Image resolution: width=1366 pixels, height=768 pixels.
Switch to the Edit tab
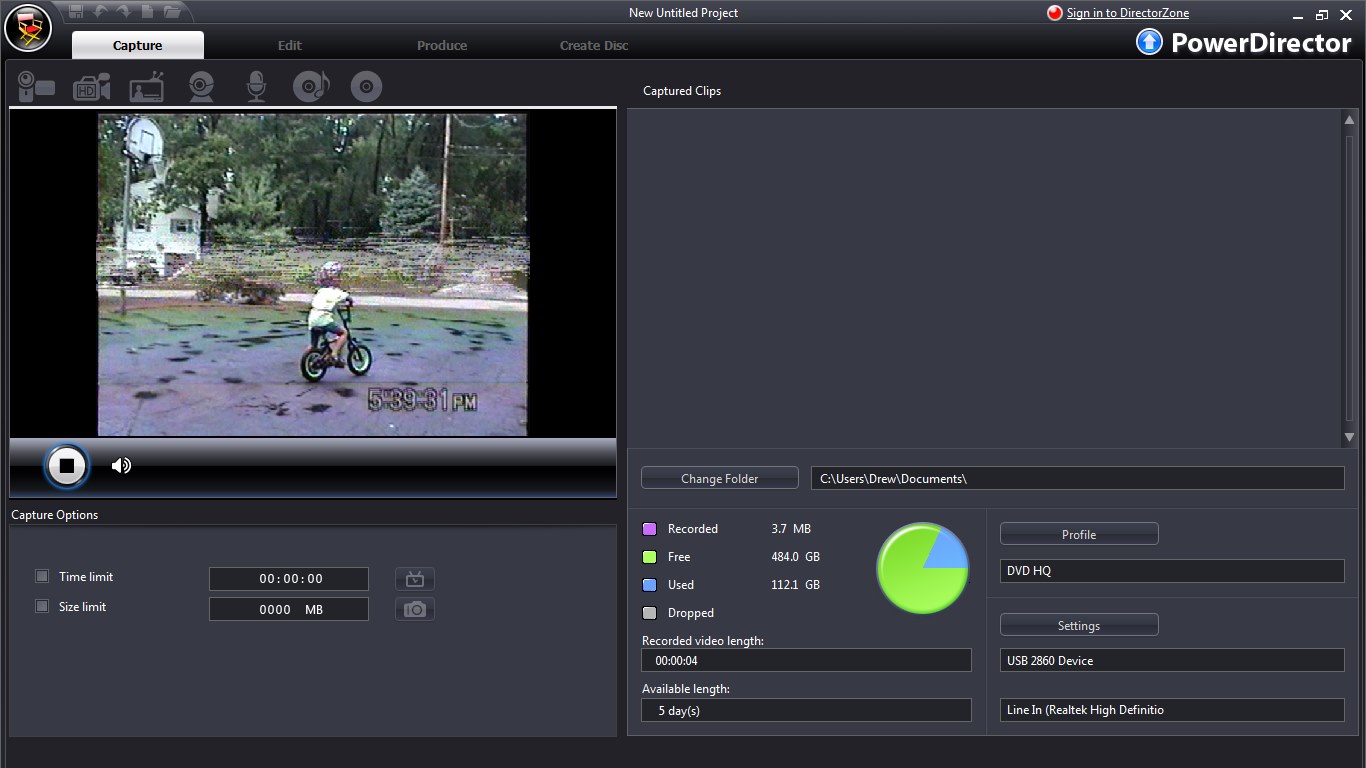point(290,45)
